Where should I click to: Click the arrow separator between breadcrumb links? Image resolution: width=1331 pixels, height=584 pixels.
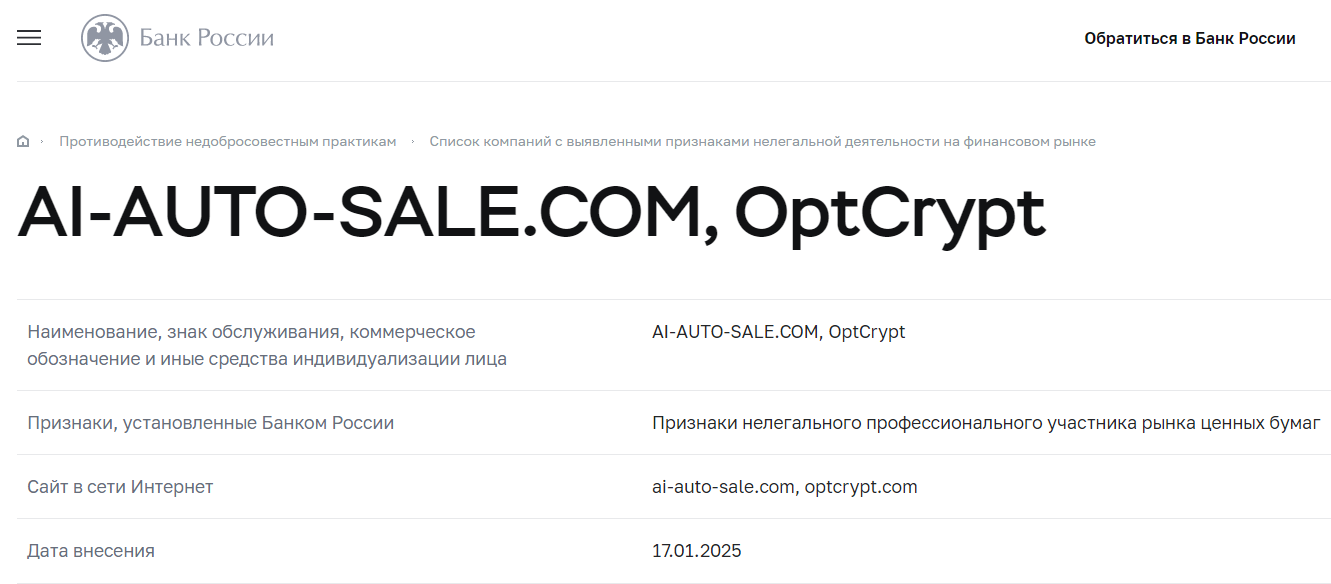tap(413, 142)
